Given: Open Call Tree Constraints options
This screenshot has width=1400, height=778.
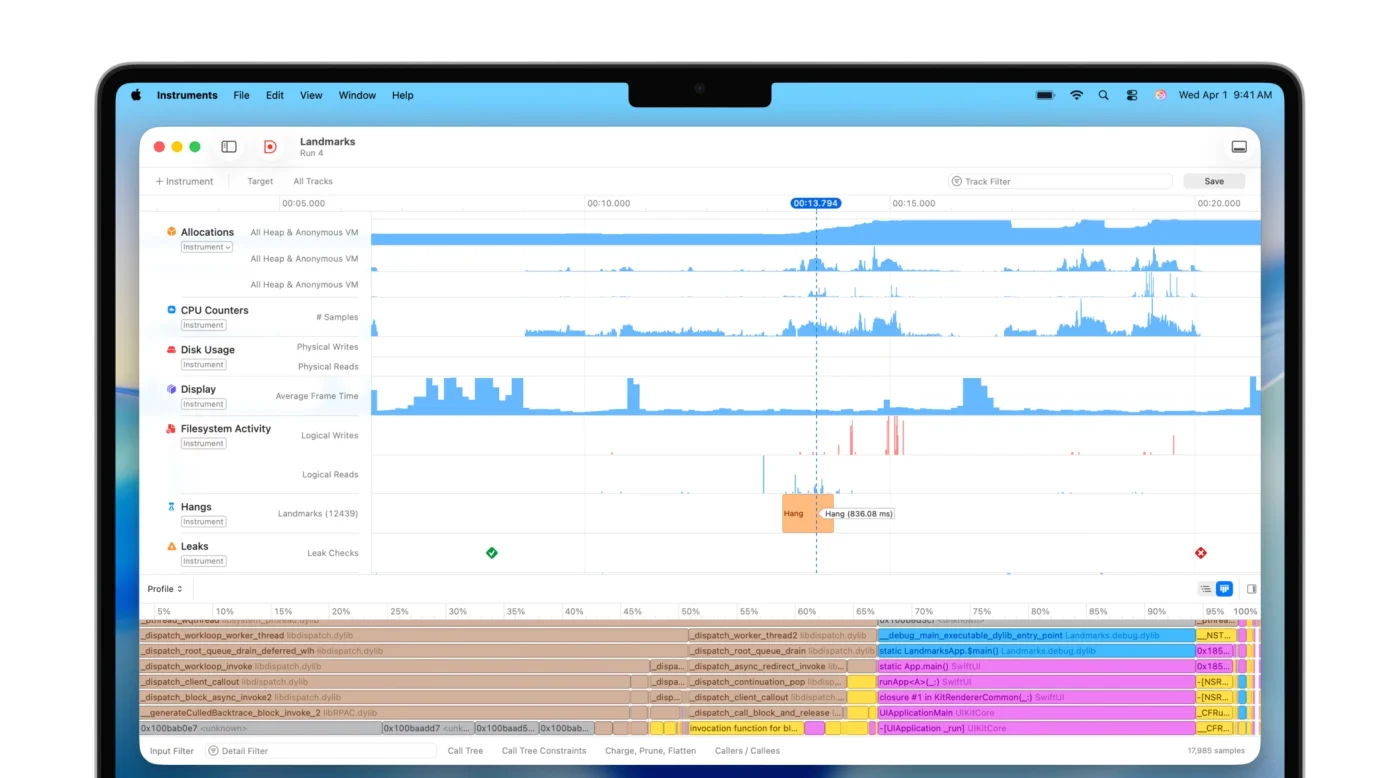Looking at the screenshot, I should point(544,751).
